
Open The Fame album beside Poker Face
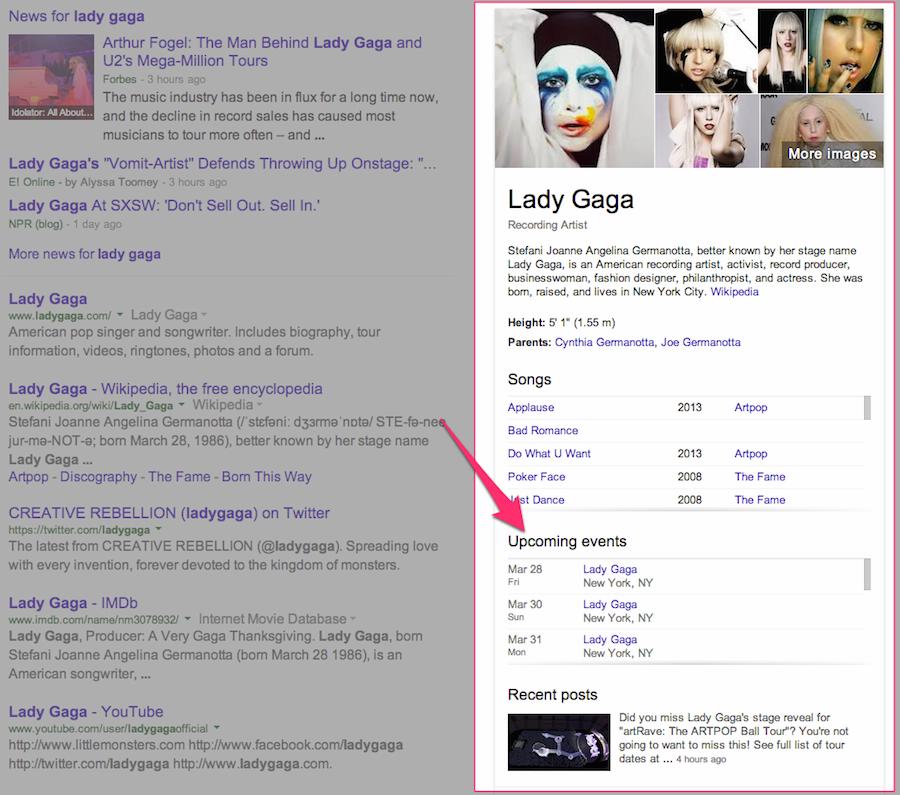click(x=759, y=477)
